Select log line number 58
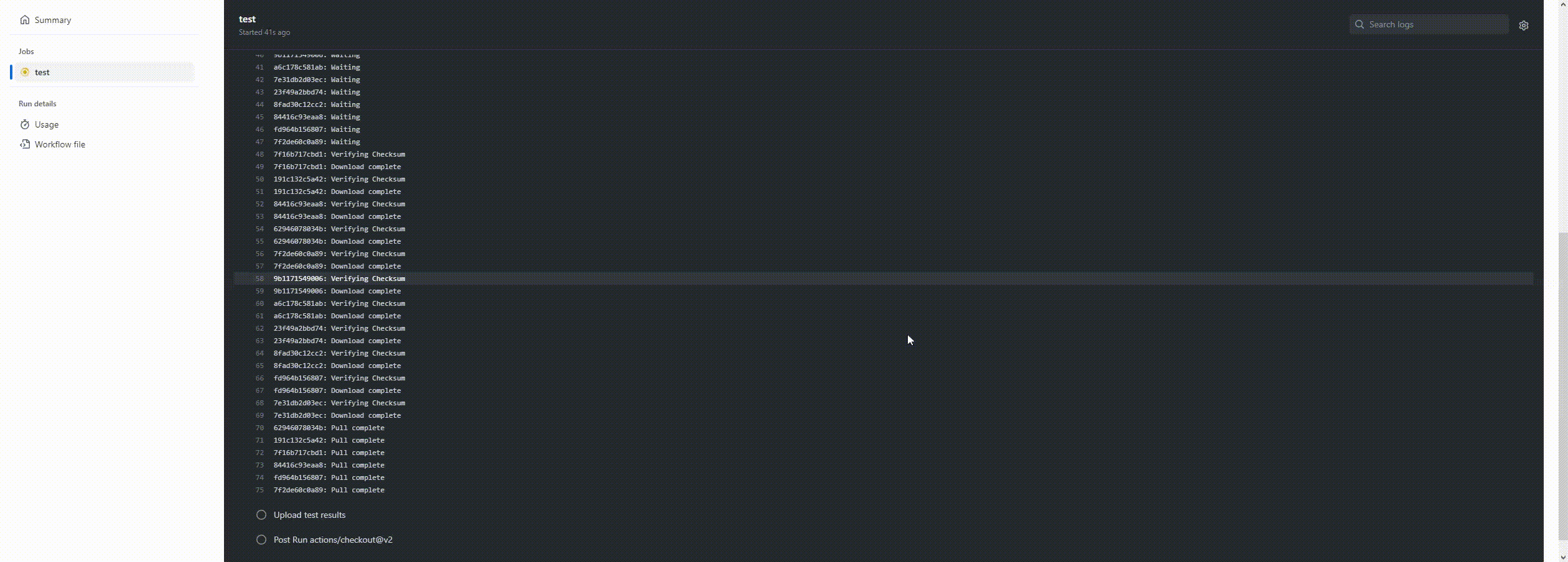Screen dimensions: 1568x562 [x=259, y=279]
